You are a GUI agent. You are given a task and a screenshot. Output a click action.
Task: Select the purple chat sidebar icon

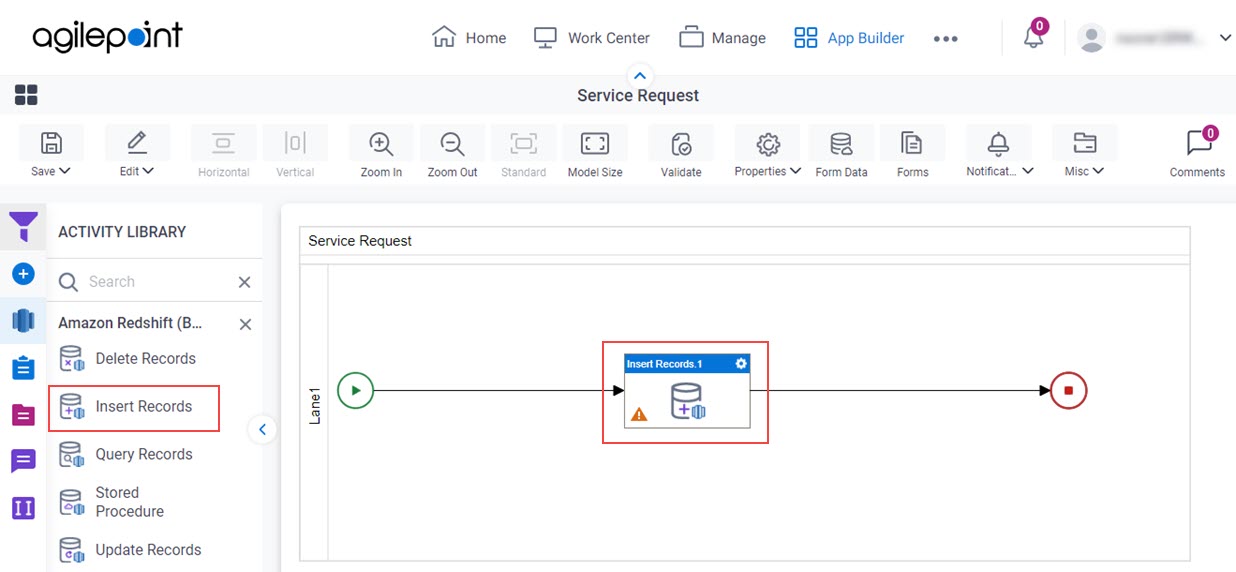(x=23, y=461)
